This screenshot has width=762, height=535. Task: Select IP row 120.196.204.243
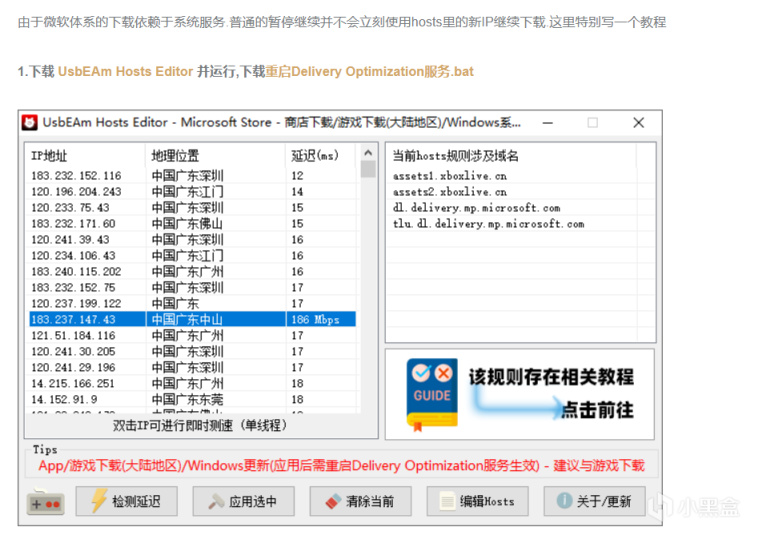[192, 191]
